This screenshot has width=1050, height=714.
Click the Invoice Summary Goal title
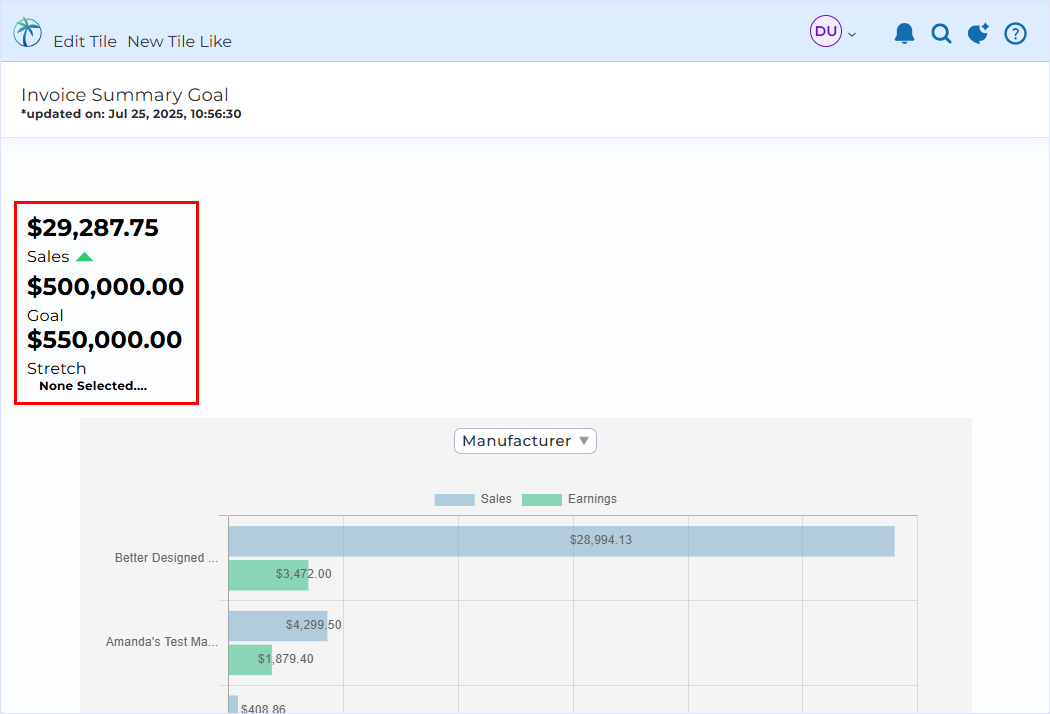coord(125,94)
